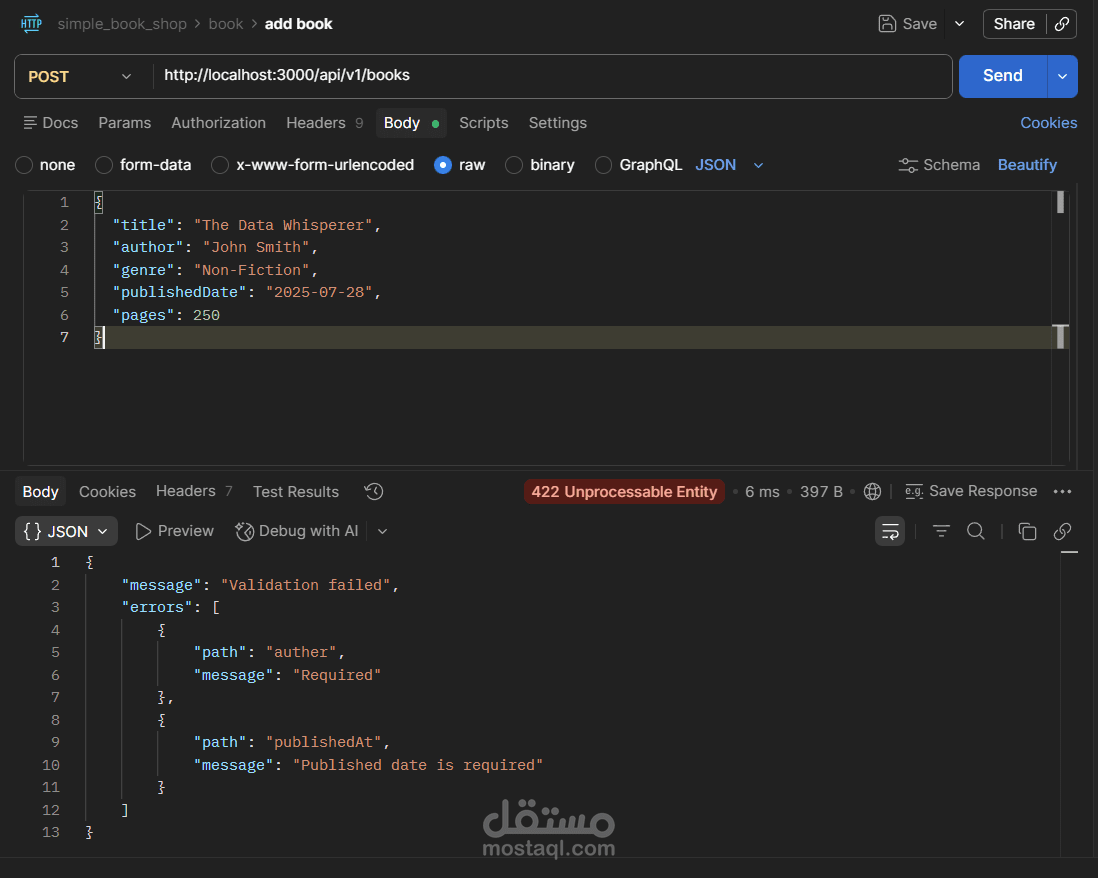The height and width of the screenshot is (878, 1098).
Task: Select the none body type
Action: click(x=24, y=165)
